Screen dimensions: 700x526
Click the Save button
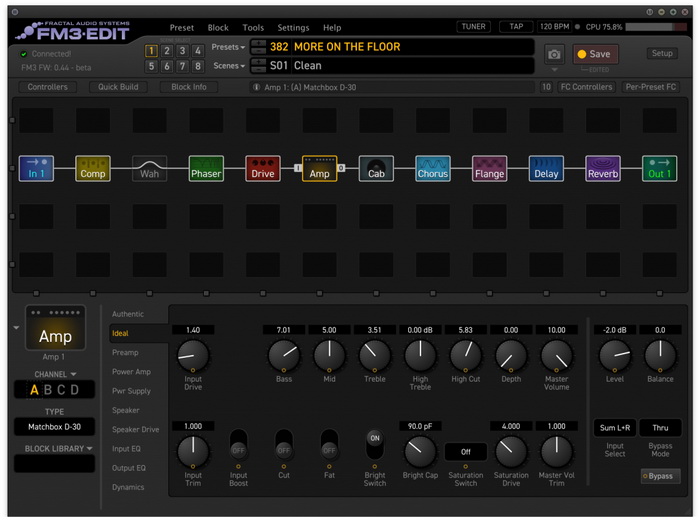[x=596, y=54]
